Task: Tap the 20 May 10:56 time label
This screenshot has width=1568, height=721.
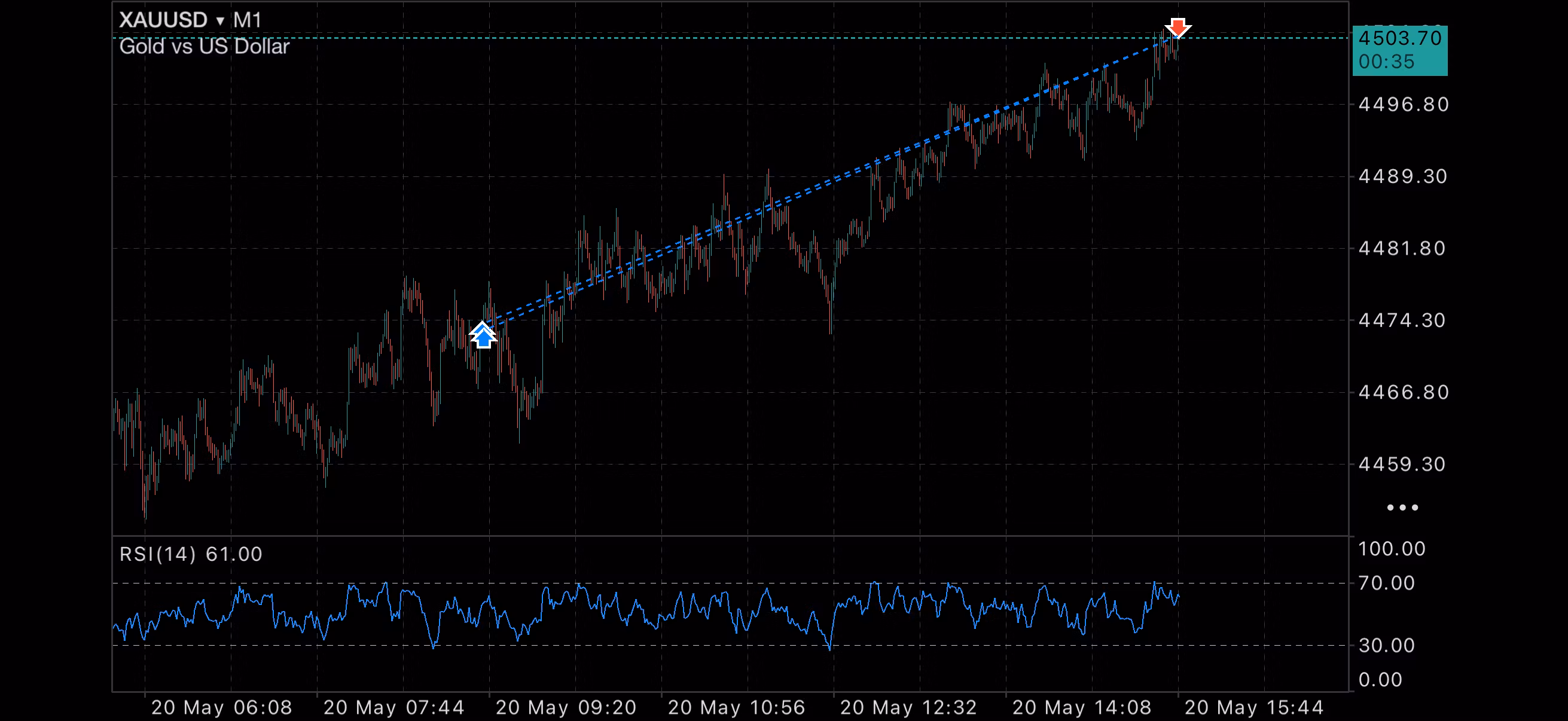Action: point(737,708)
